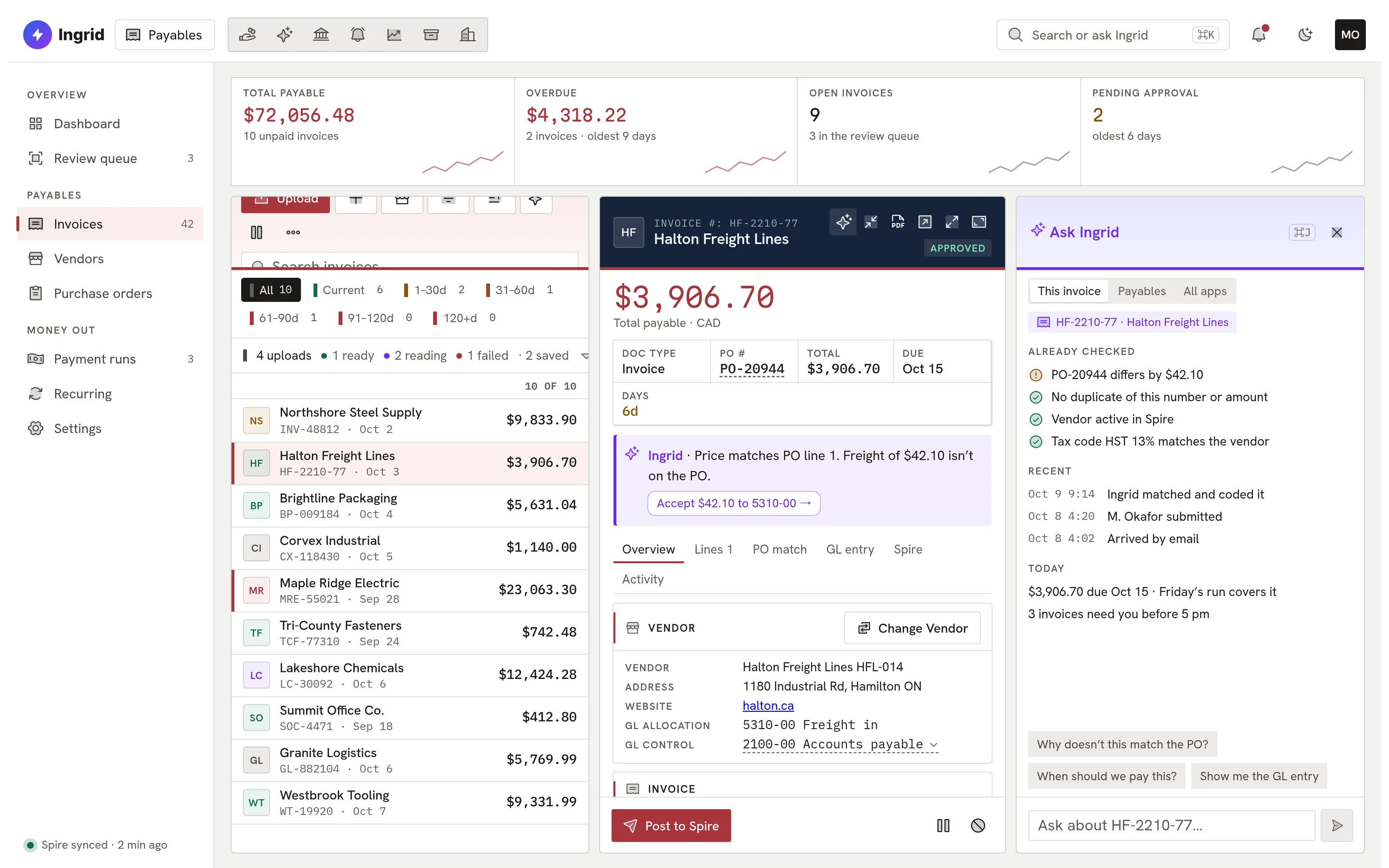Viewport: 1389px width, 868px height.
Task: Click the PO-20944 PO number
Action: click(x=752, y=369)
